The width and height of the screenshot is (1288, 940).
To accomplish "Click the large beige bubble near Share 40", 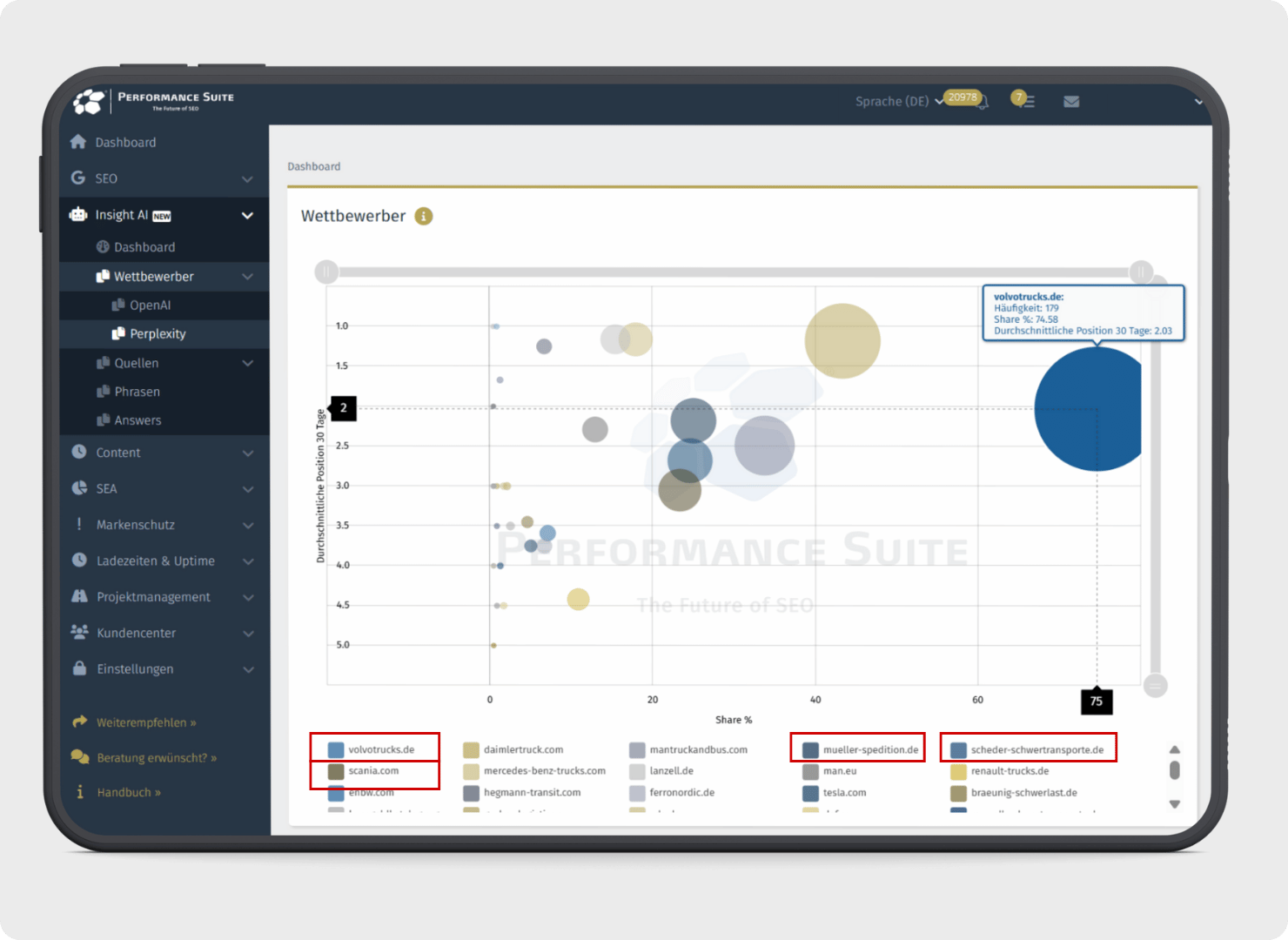I will 842,341.
